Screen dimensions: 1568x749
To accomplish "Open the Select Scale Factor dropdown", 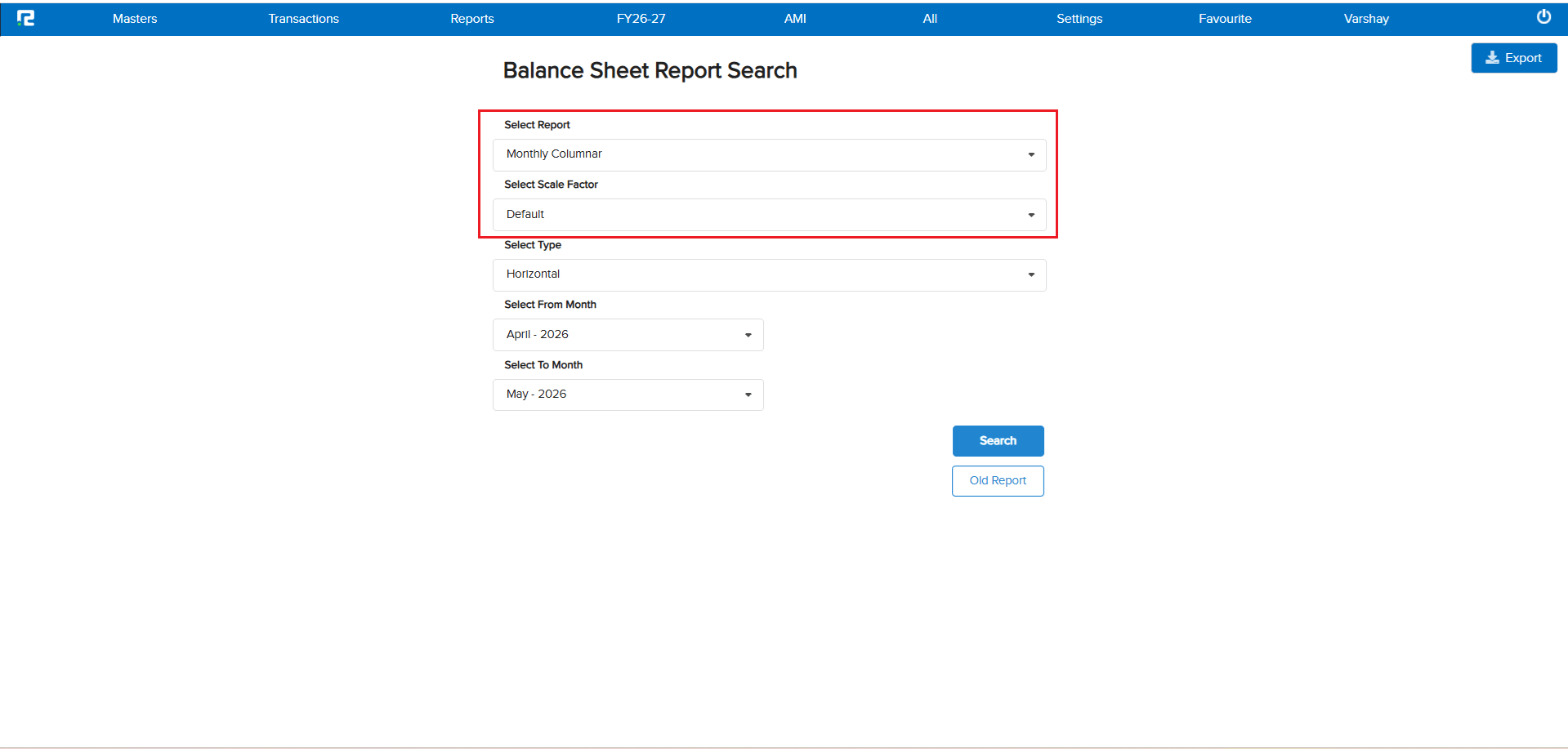I will tap(769, 215).
